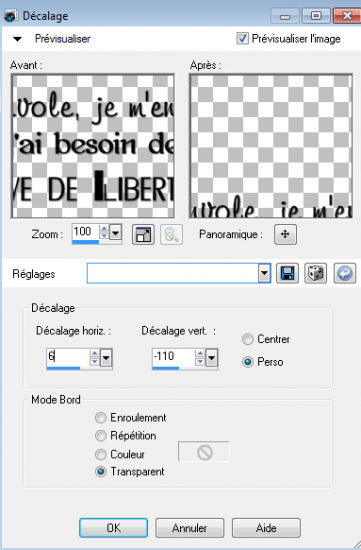Image resolution: width=361 pixels, height=550 pixels.
Task: Decrease Décalage vert. with down arrow
Action: (200, 361)
